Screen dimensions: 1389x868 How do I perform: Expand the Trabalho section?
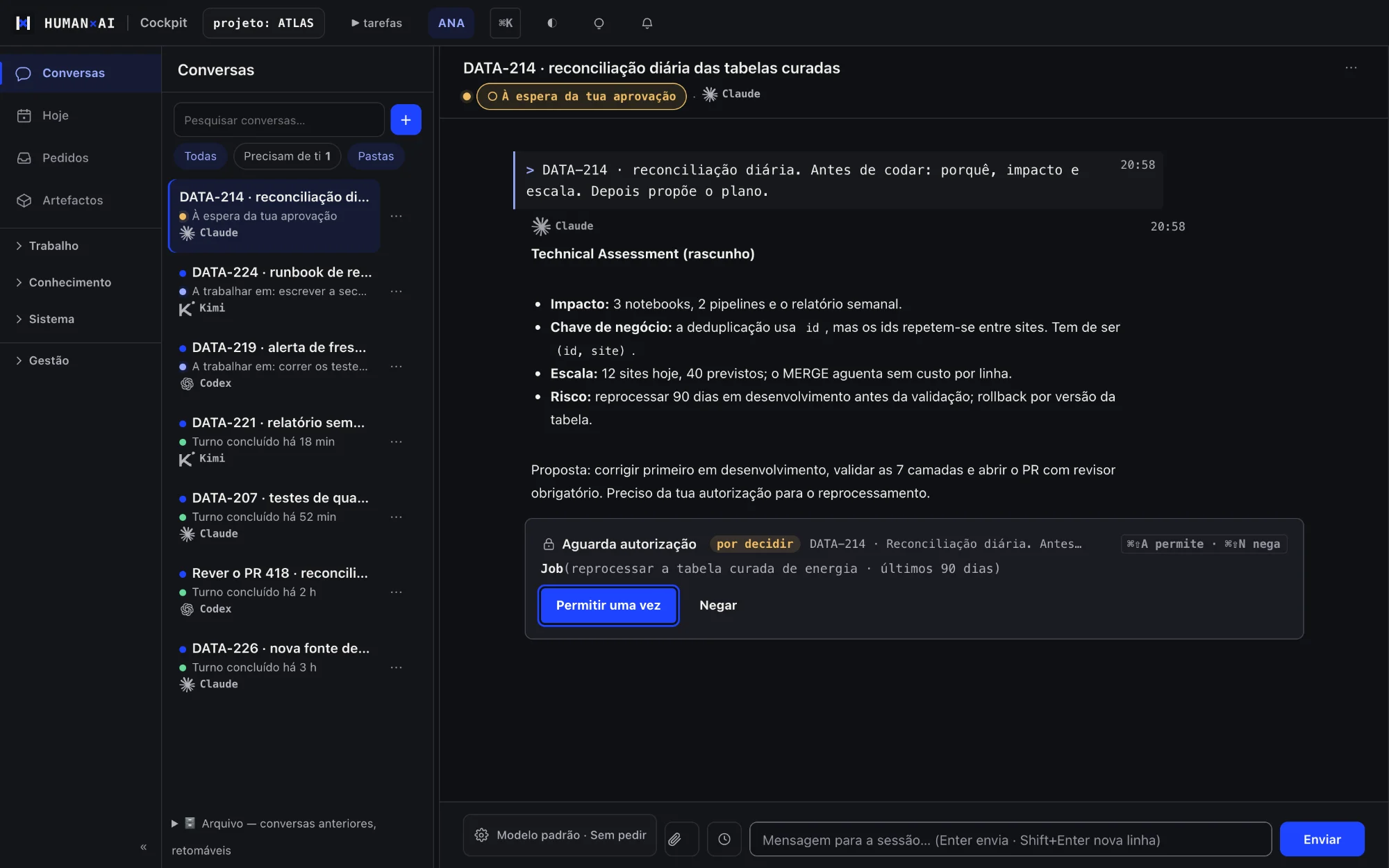click(81, 246)
